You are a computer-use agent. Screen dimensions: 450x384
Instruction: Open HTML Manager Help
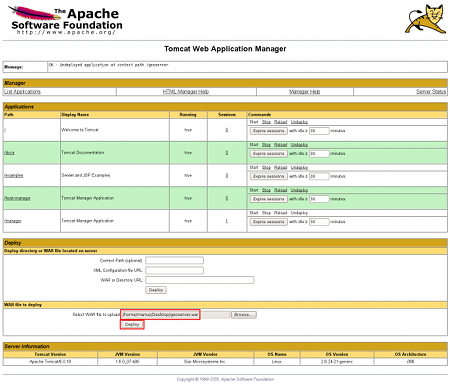click(x=186, y=91)
